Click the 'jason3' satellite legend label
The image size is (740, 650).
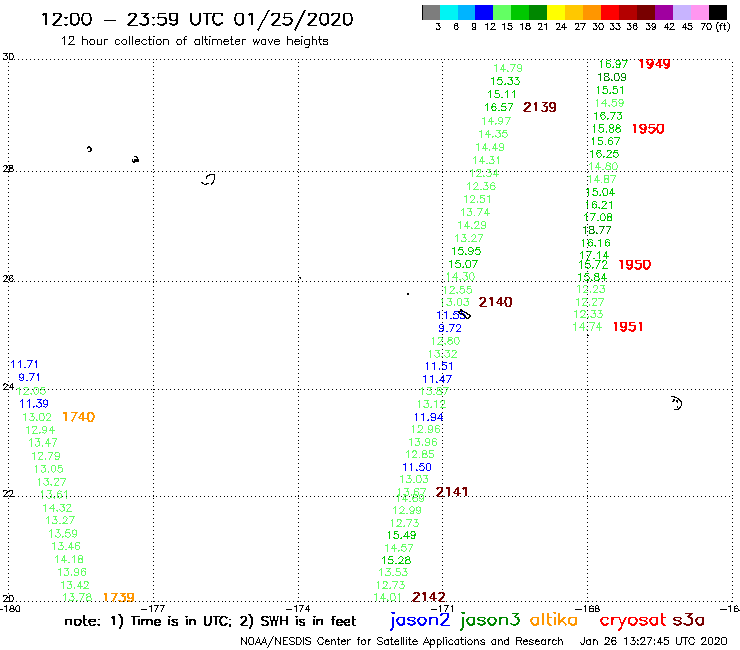coord(490,620)
